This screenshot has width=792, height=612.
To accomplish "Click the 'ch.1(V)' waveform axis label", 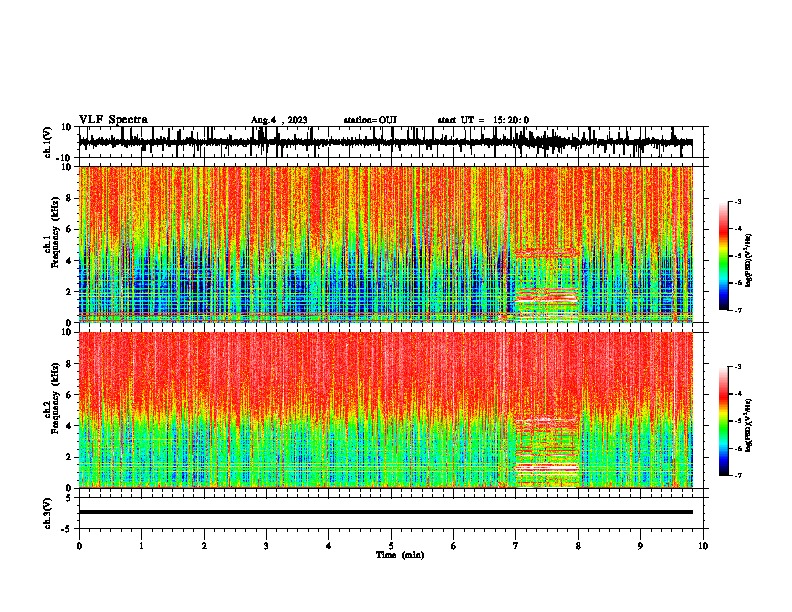I will coord(48,142).
